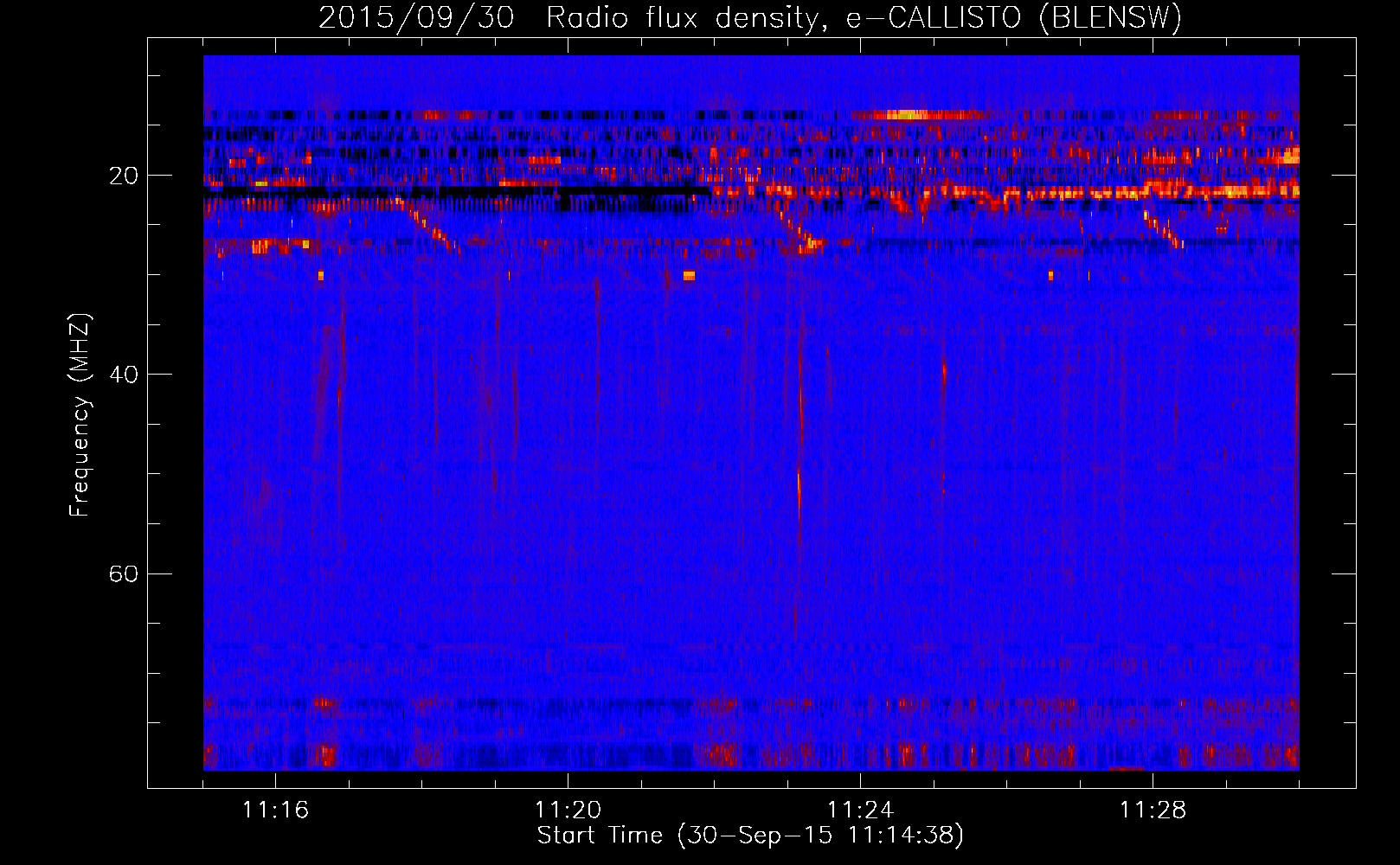Viewport: 1400px width, 865px height.
Task: Click the 60 MHz frequency tick label
Action: click(124, 573)
